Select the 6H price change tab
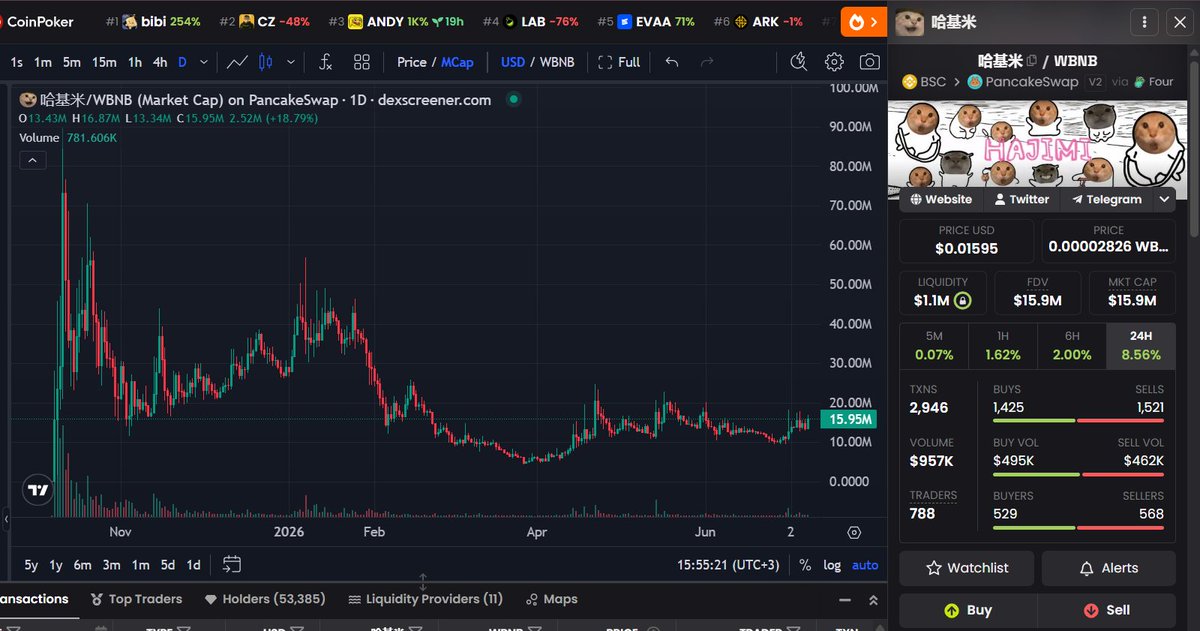 (x=1072, y=345)
